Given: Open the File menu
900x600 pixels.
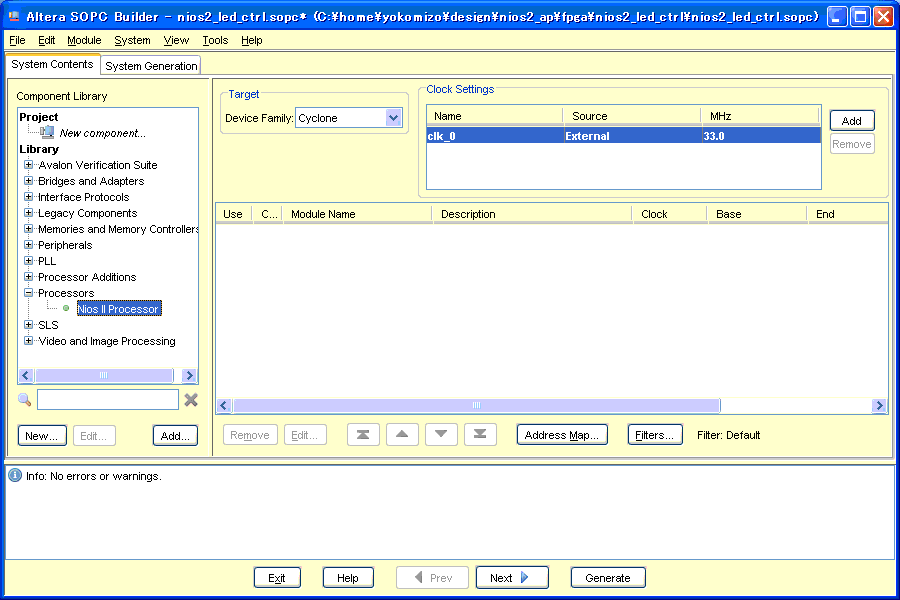Looking at the screenshot, I should point(17,40).
